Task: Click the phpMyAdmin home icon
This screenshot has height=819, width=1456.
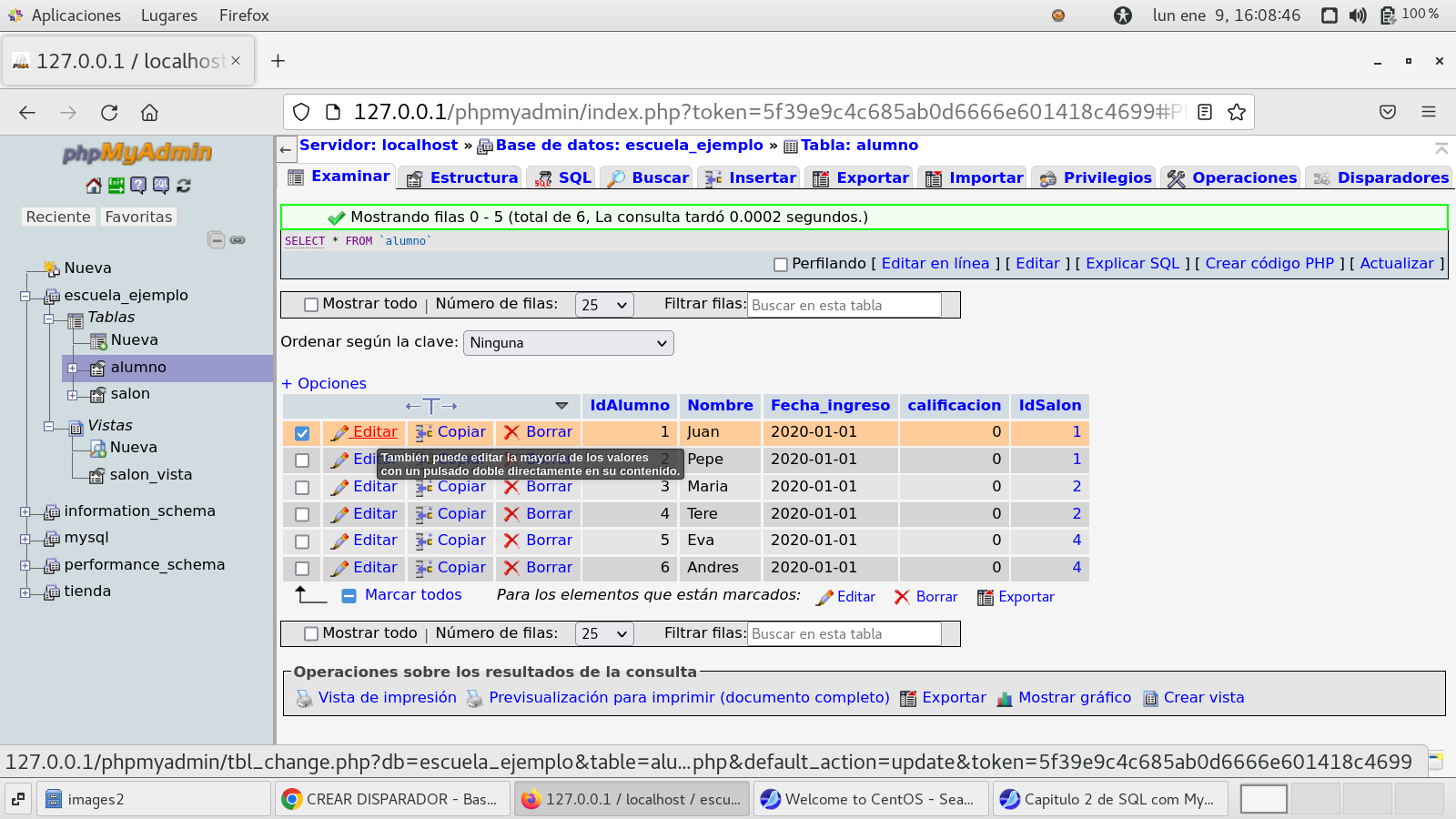Action: point(93,186)
